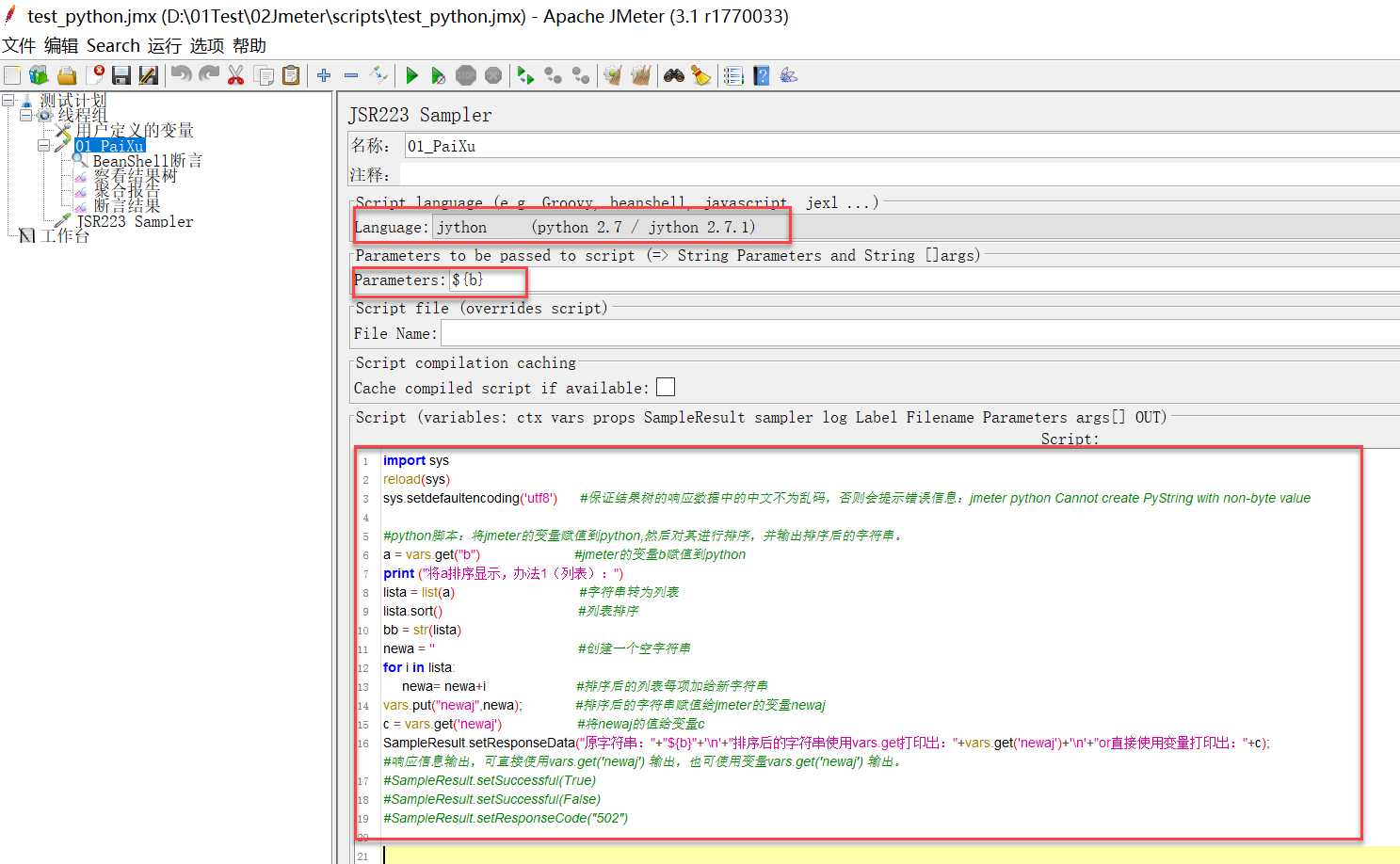1400x864 pixels.
Task: Toggle Cache compiled script checkbox
Action: coord(666,387)
